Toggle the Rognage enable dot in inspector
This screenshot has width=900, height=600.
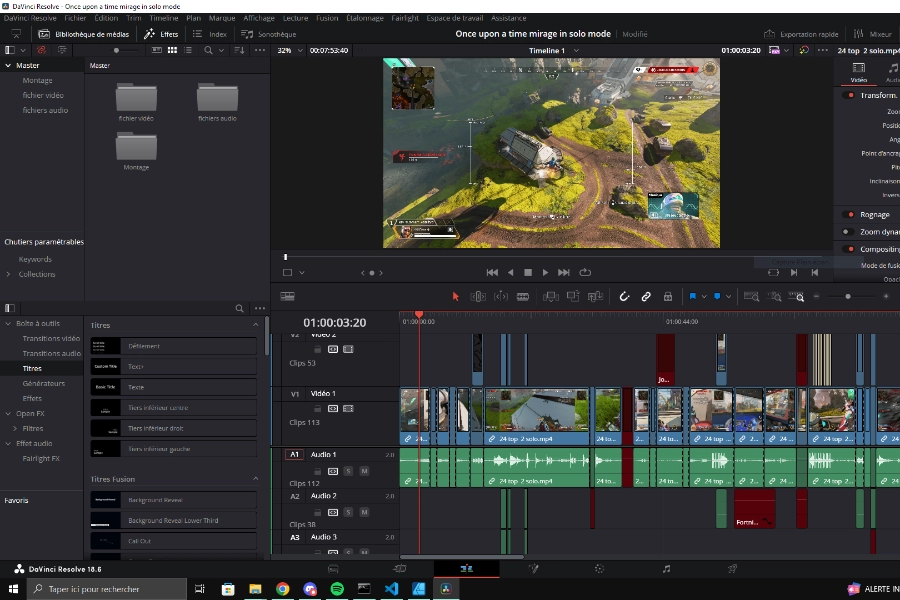pos(851,214)
